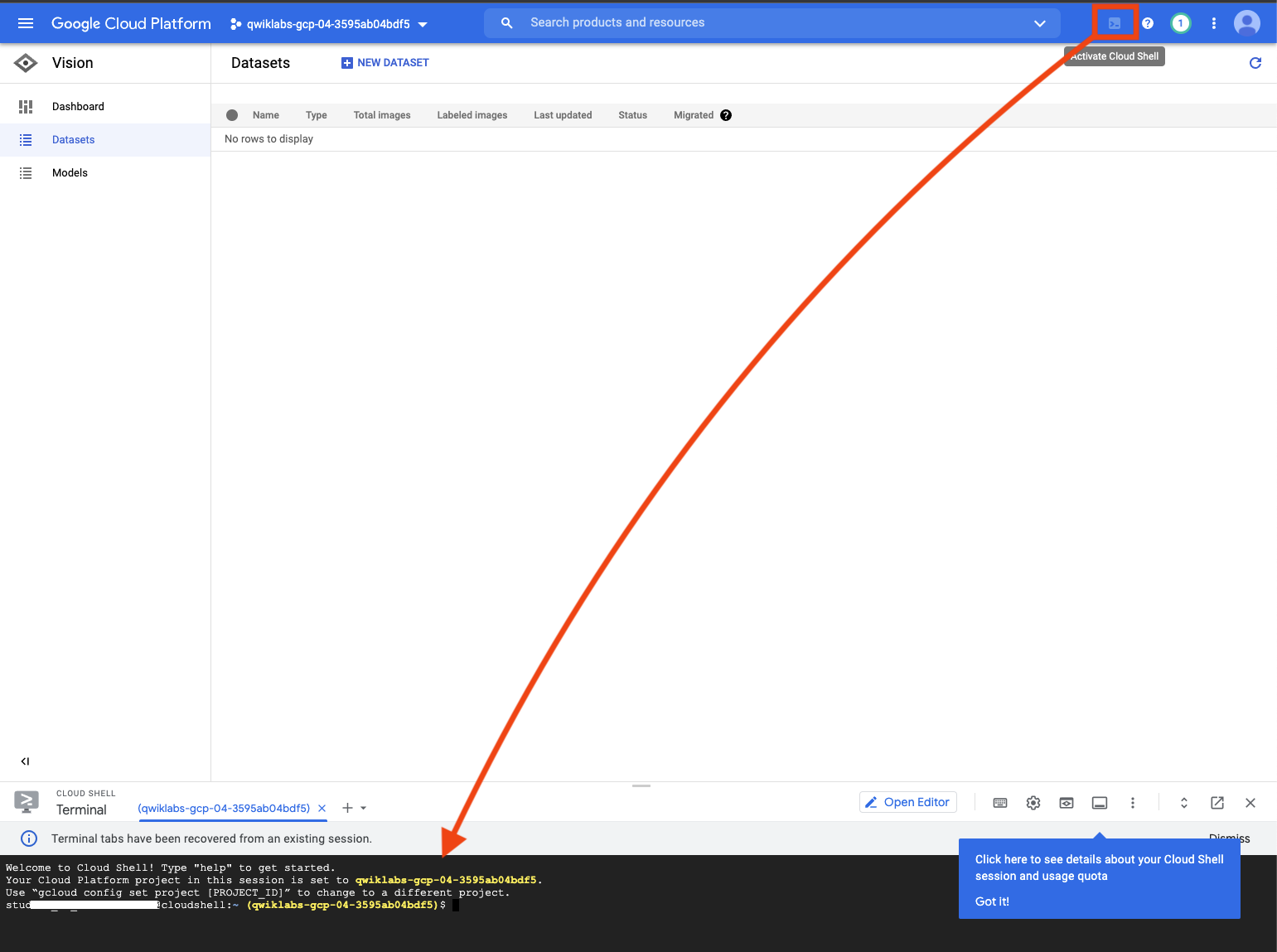
Task: Click inside the terminal at the prompt
Action: (456, 906)
